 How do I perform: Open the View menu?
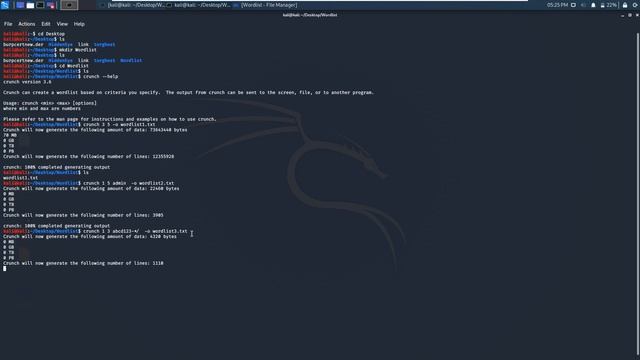(62, 24)
